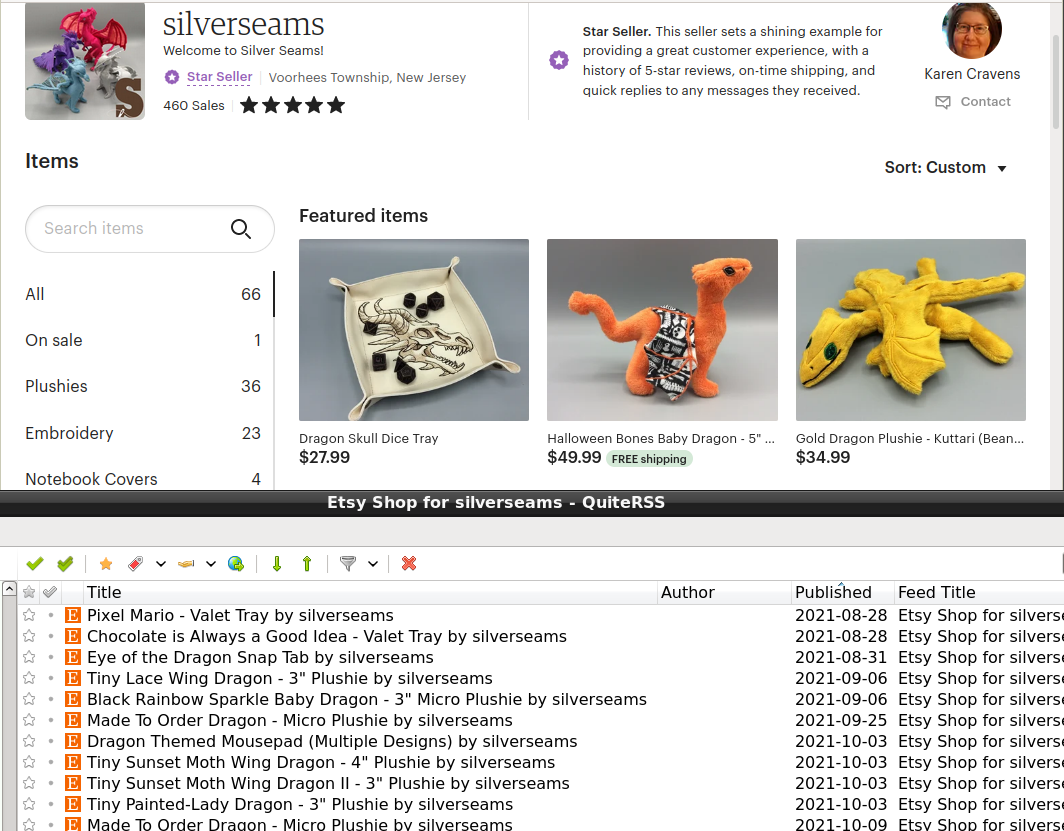Click Etsy icon on Pixel Mario row
This screenshot has width=1064, height=831.
pos(73,615)
